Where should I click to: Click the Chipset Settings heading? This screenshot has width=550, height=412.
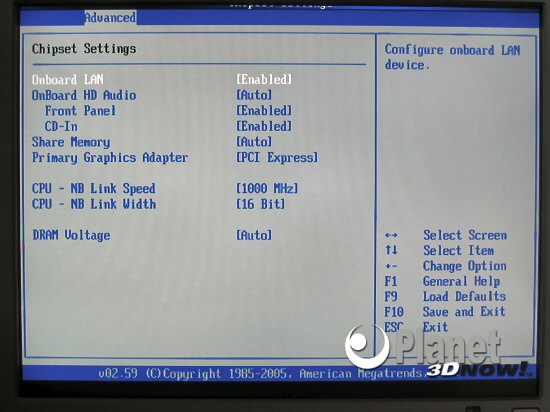[84, 49]
